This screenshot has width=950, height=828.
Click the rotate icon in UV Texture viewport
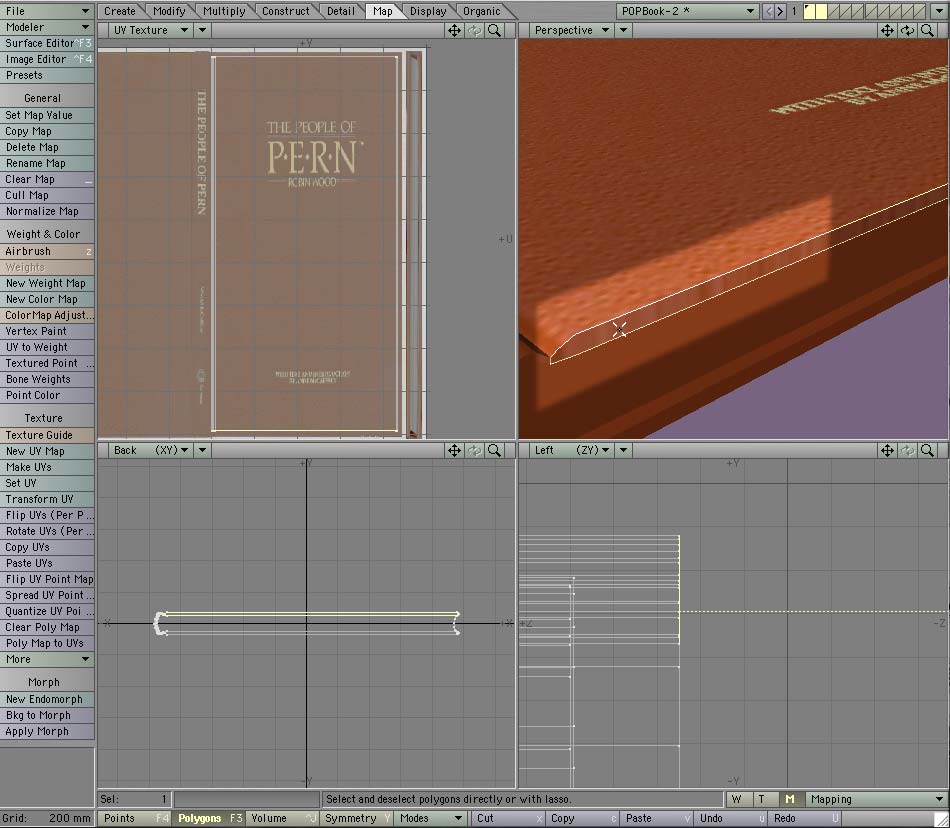[474, 30]
